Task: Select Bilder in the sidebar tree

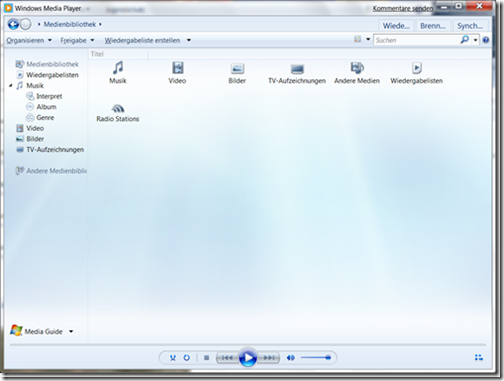Action: tap(30, 139)
